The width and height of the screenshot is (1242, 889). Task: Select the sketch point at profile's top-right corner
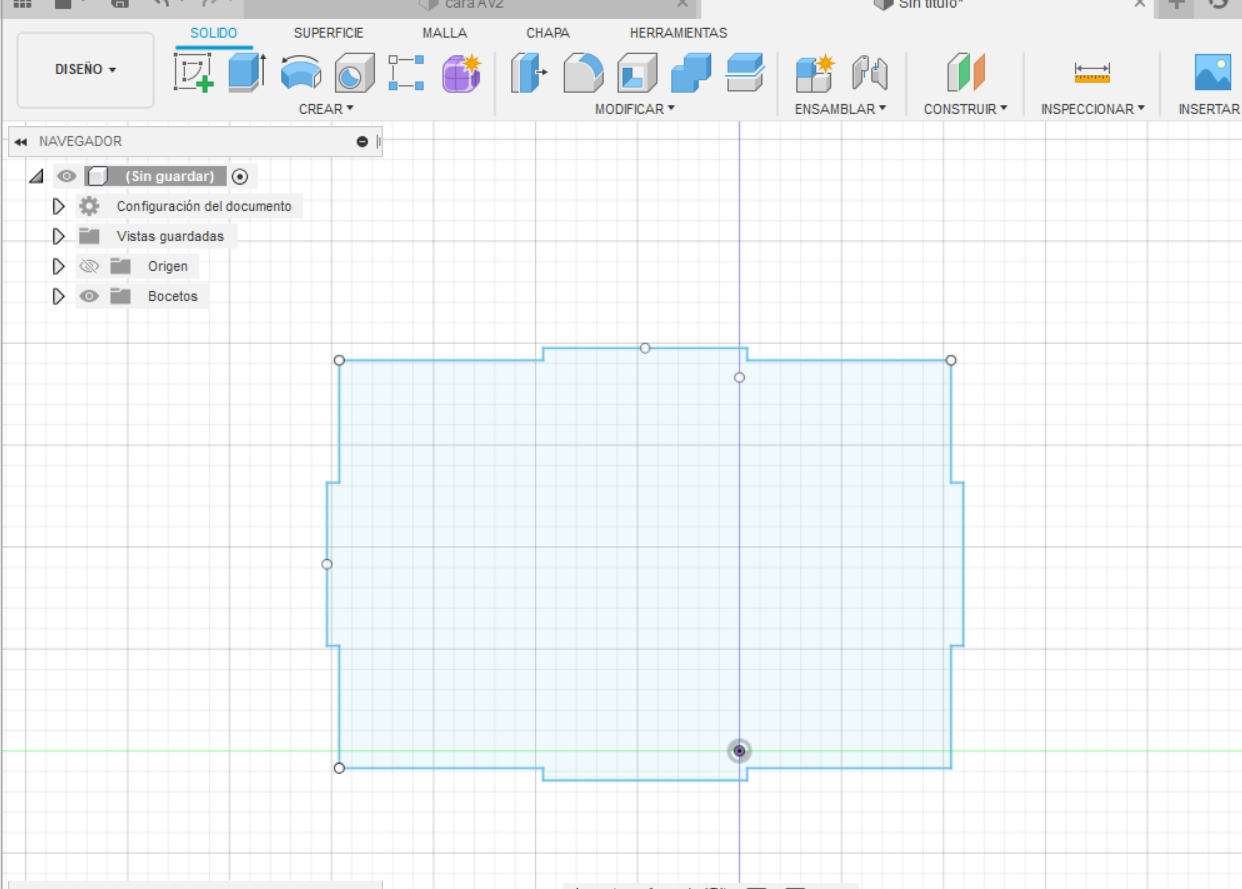pos(951,360)
